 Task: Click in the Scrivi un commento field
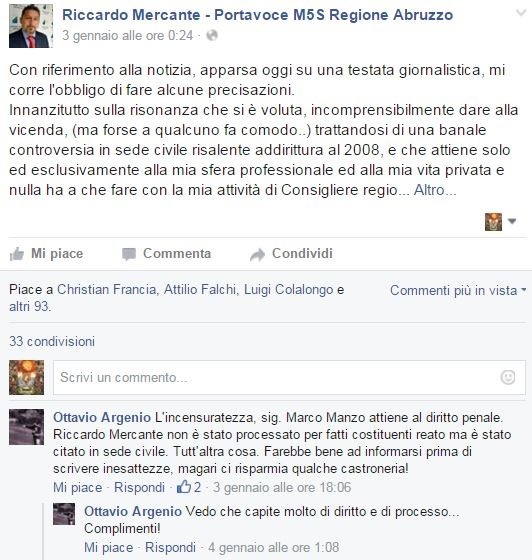[x=289, y=378]
